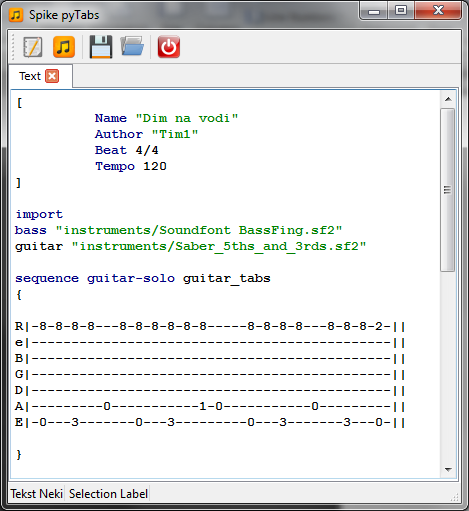Click the 120 tempo value
The image size is (469, 511).
155,166
